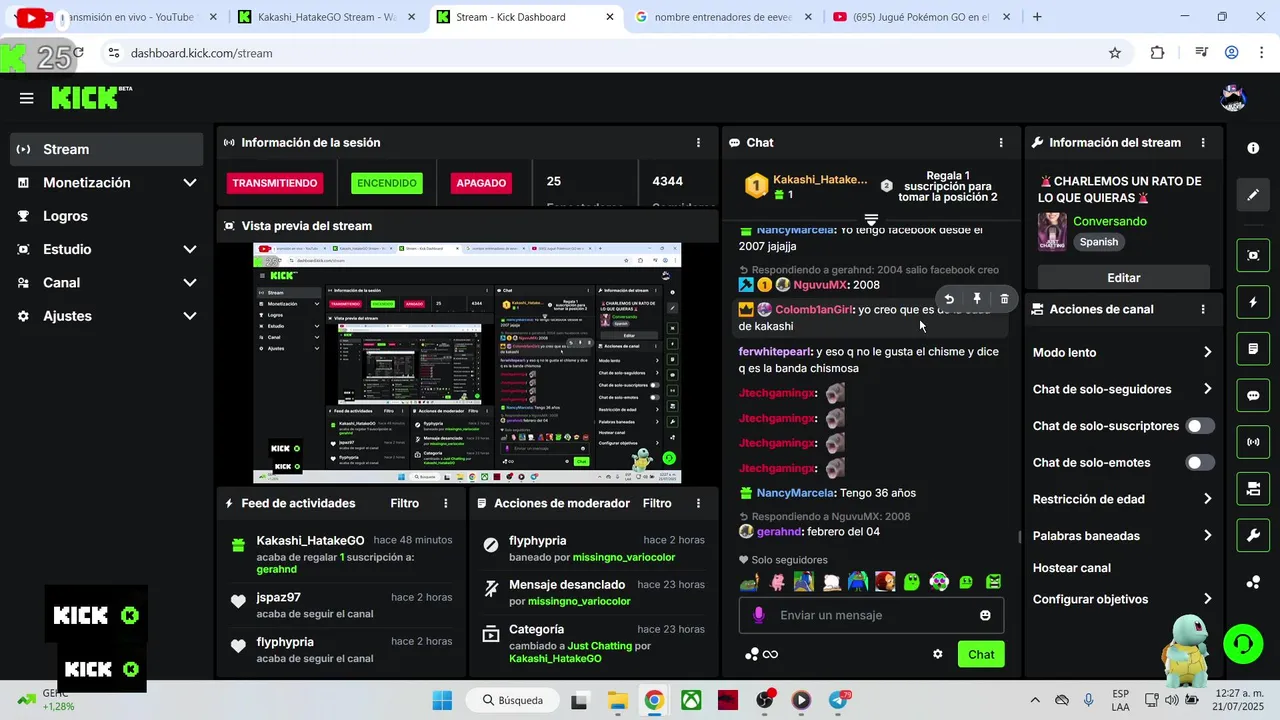Viewport: 1280px width, 720px height.
Task: Toggle the chat bubble icon in right sidebar
Action: 1253,395
